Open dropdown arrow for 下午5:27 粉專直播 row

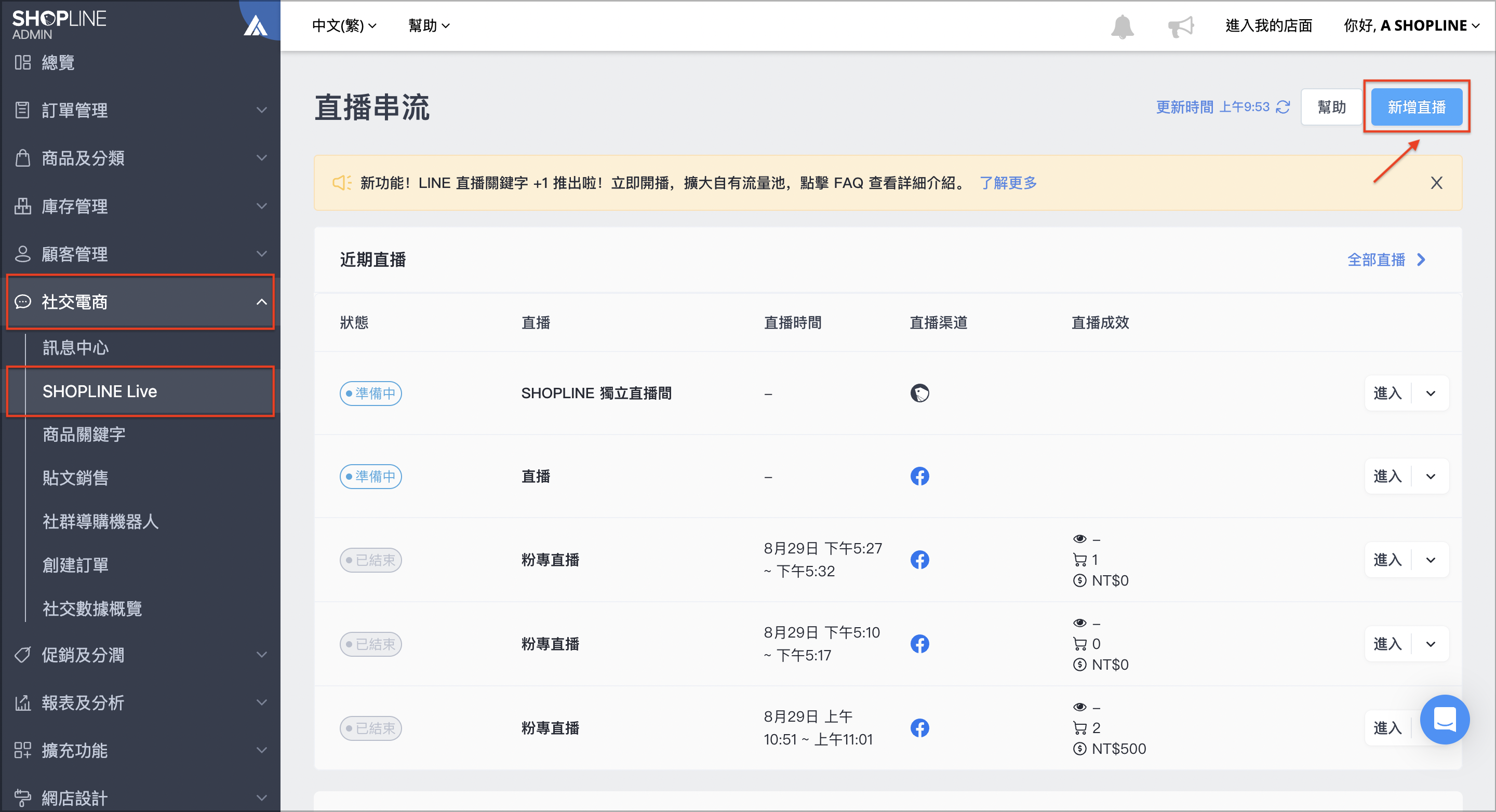tap(1431, 560)
